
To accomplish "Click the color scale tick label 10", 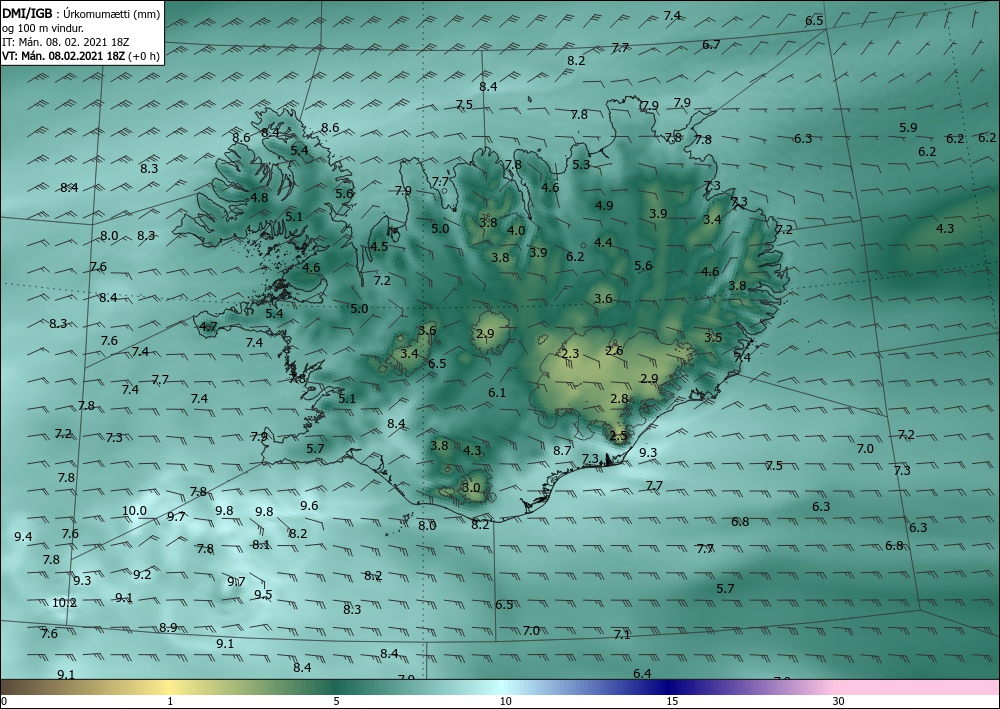I will point(505,701).
